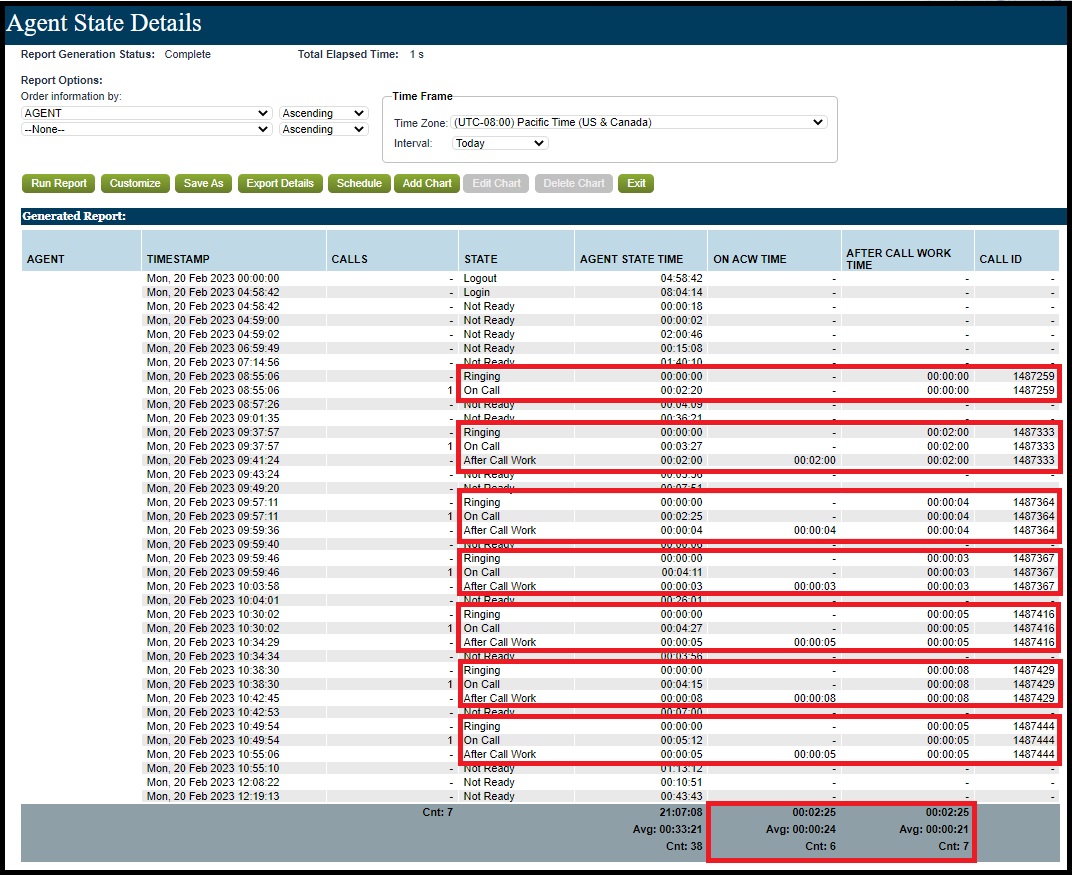1072x875 pixels.
Task: Select timestamp Mon, 20 Feb 2023 09:41:24
Action: tap(213, 460)
